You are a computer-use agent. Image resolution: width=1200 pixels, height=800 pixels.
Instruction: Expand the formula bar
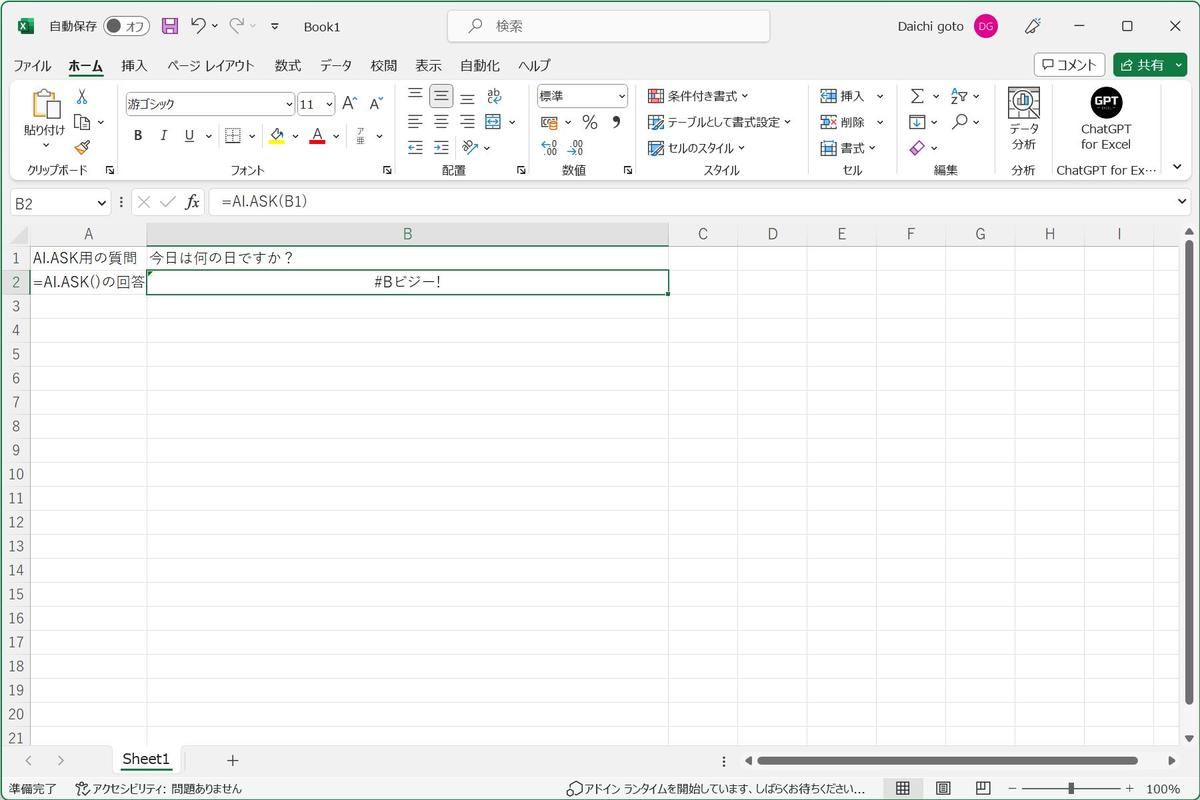pos(1183,202)
